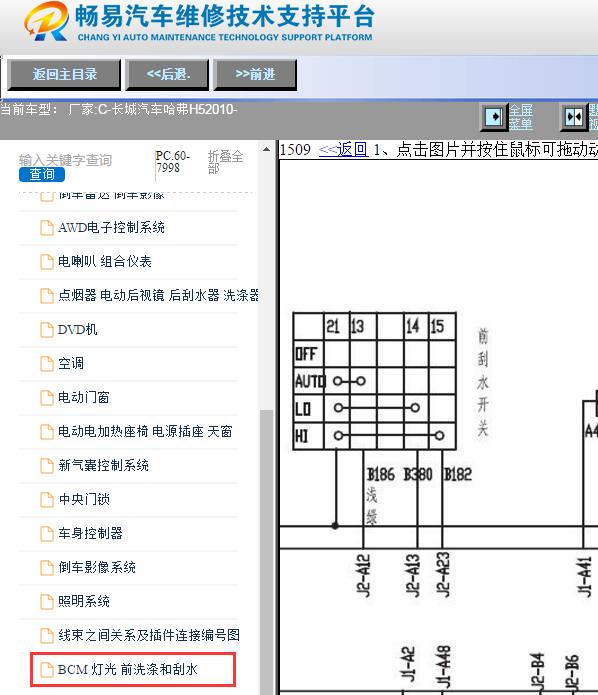The height and width of the screenshot is (695, 598).
Task: Open the <<返回 link above the diagram
Action: (x=344, y=149)
